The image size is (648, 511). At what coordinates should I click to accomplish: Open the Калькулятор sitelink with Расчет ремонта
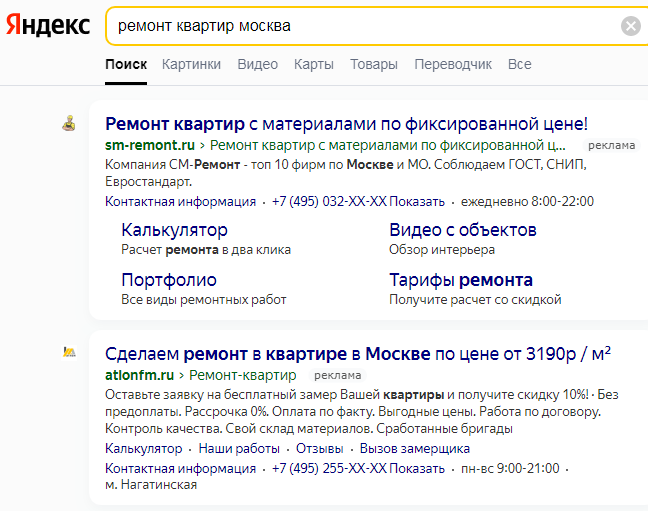(x=174, y=230)
